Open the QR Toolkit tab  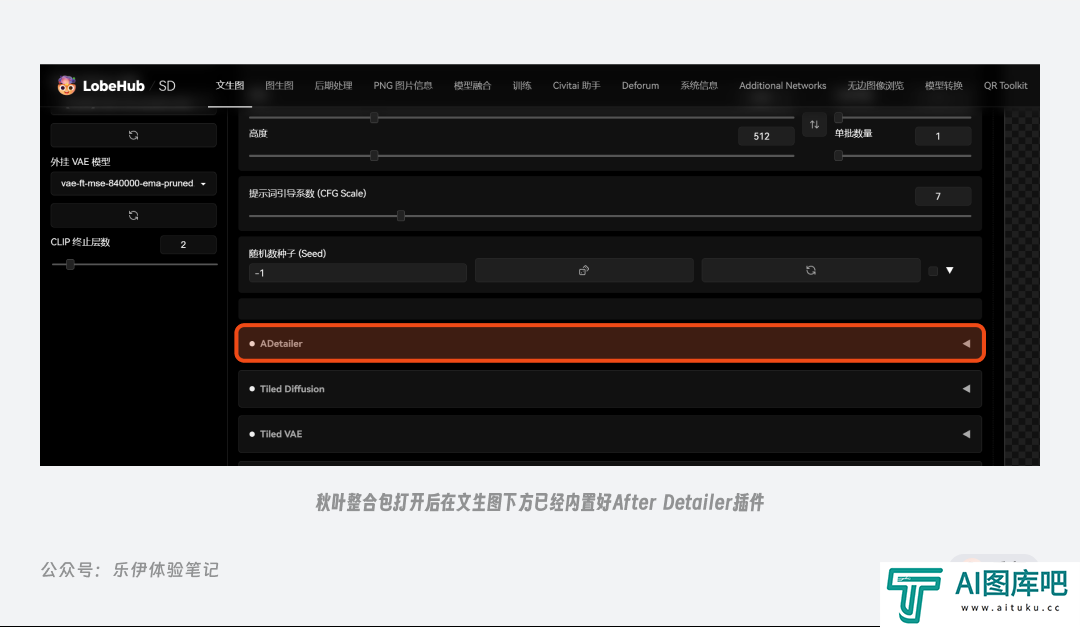click(1005, 86)
